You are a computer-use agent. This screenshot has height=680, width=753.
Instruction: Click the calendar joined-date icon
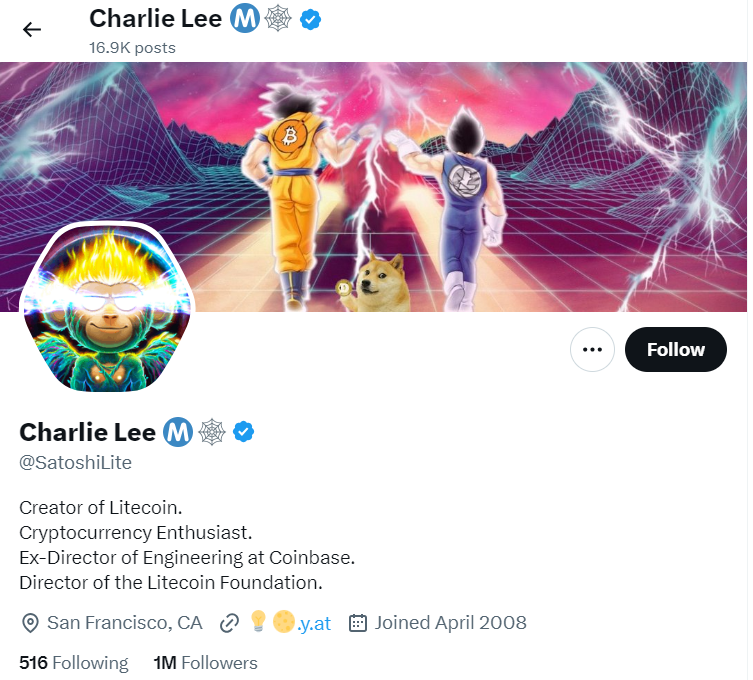tap(358, 623)
